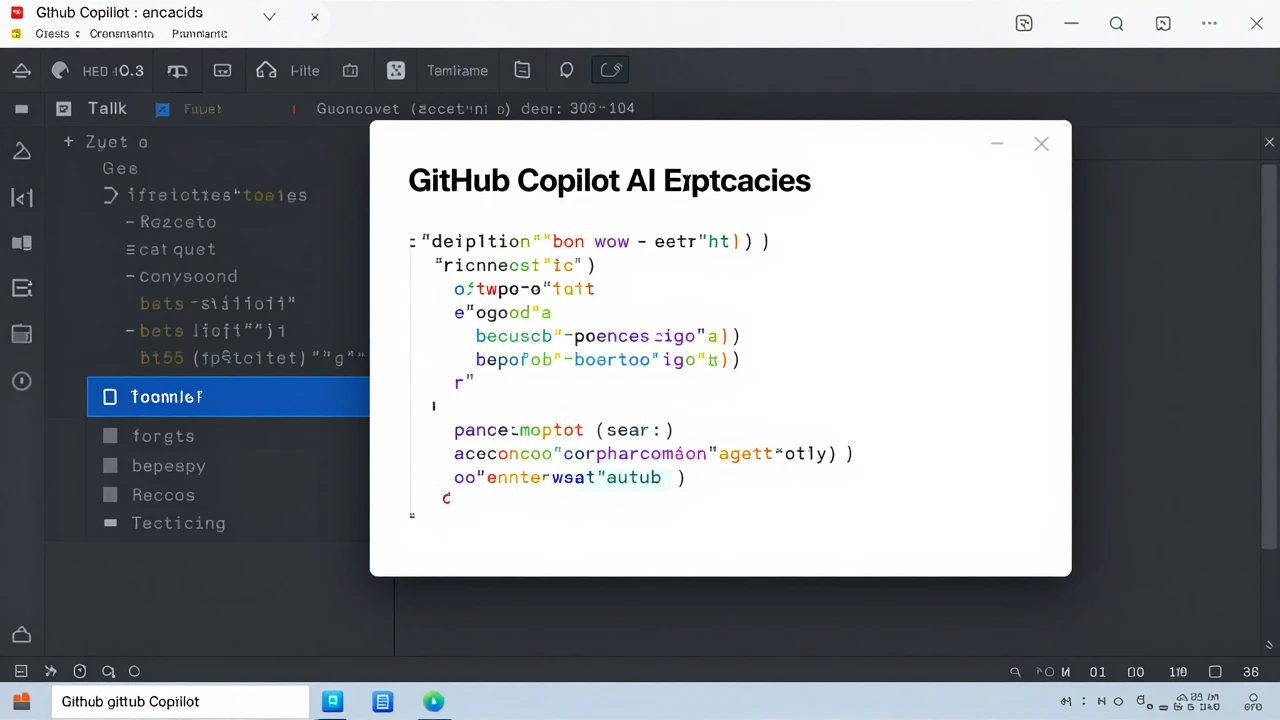Click the Temlrame toolbar label
This screenshot has width=1280, height=720.
(x=457, y=71)
